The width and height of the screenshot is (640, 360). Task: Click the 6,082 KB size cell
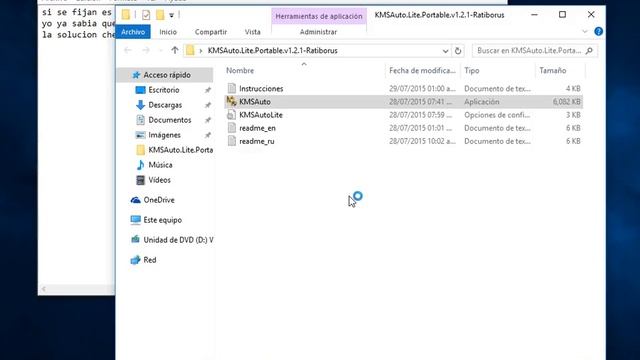pyautogui.click(x=567, y=102)
